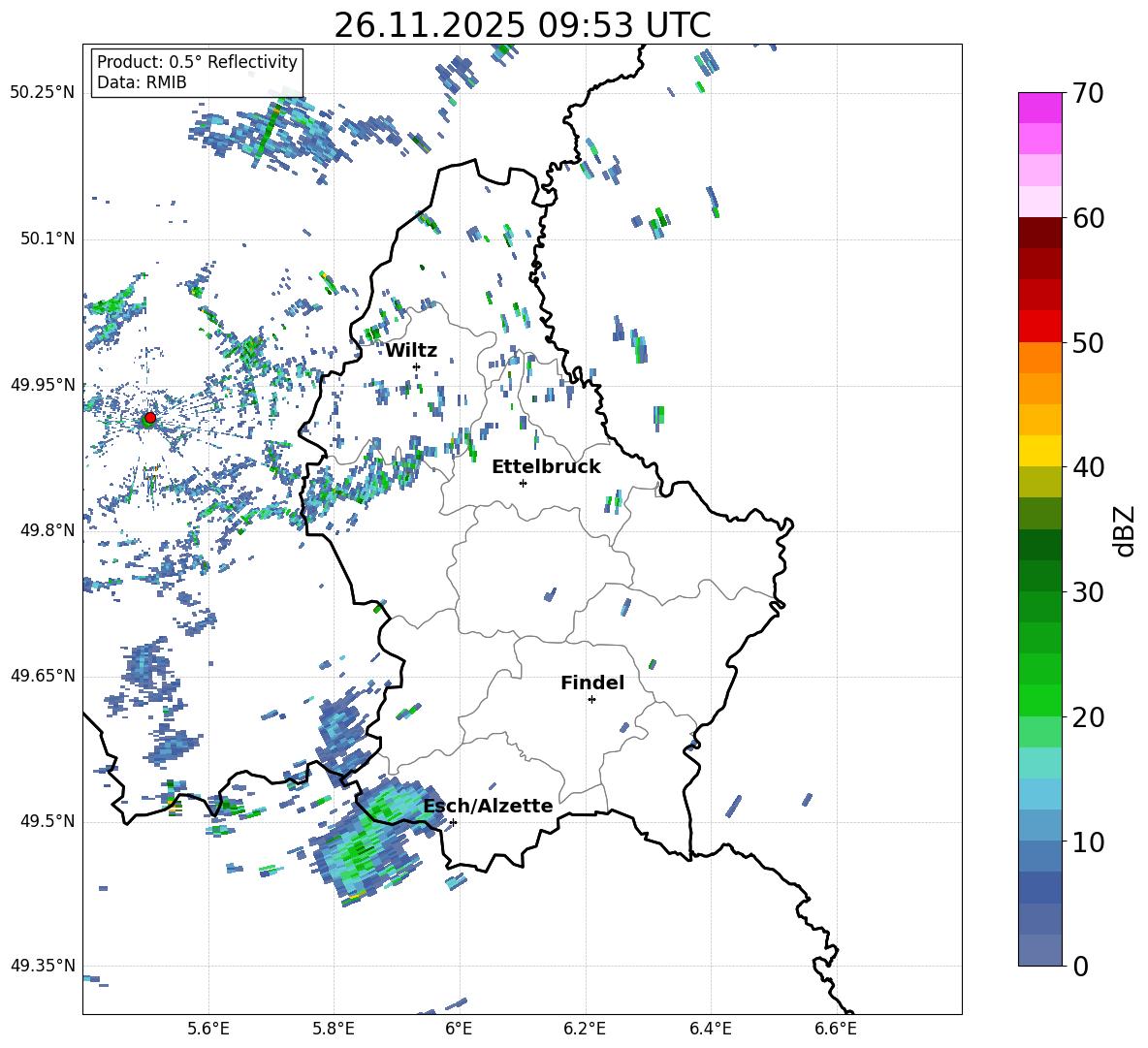Click the dark maroon colorbar segment below 60

click(1040, 233)
